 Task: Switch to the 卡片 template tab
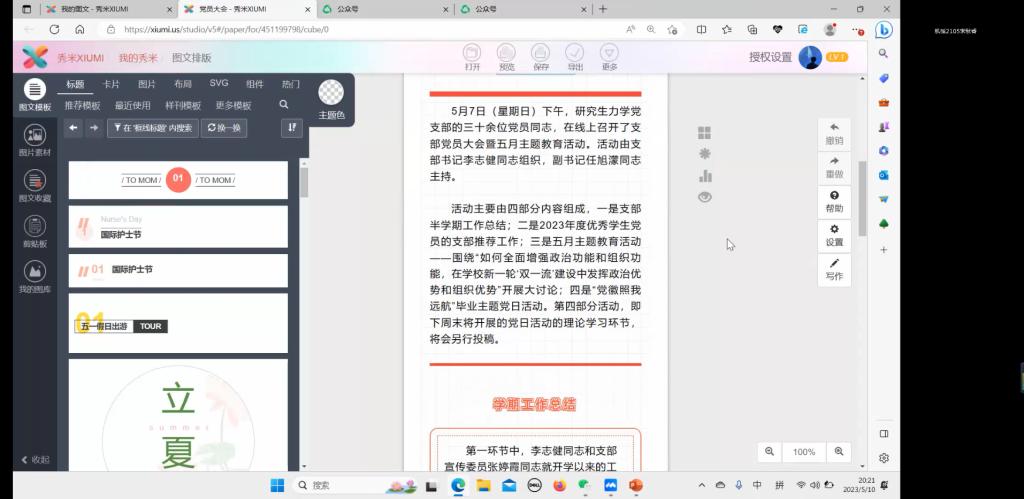[111, 85]
